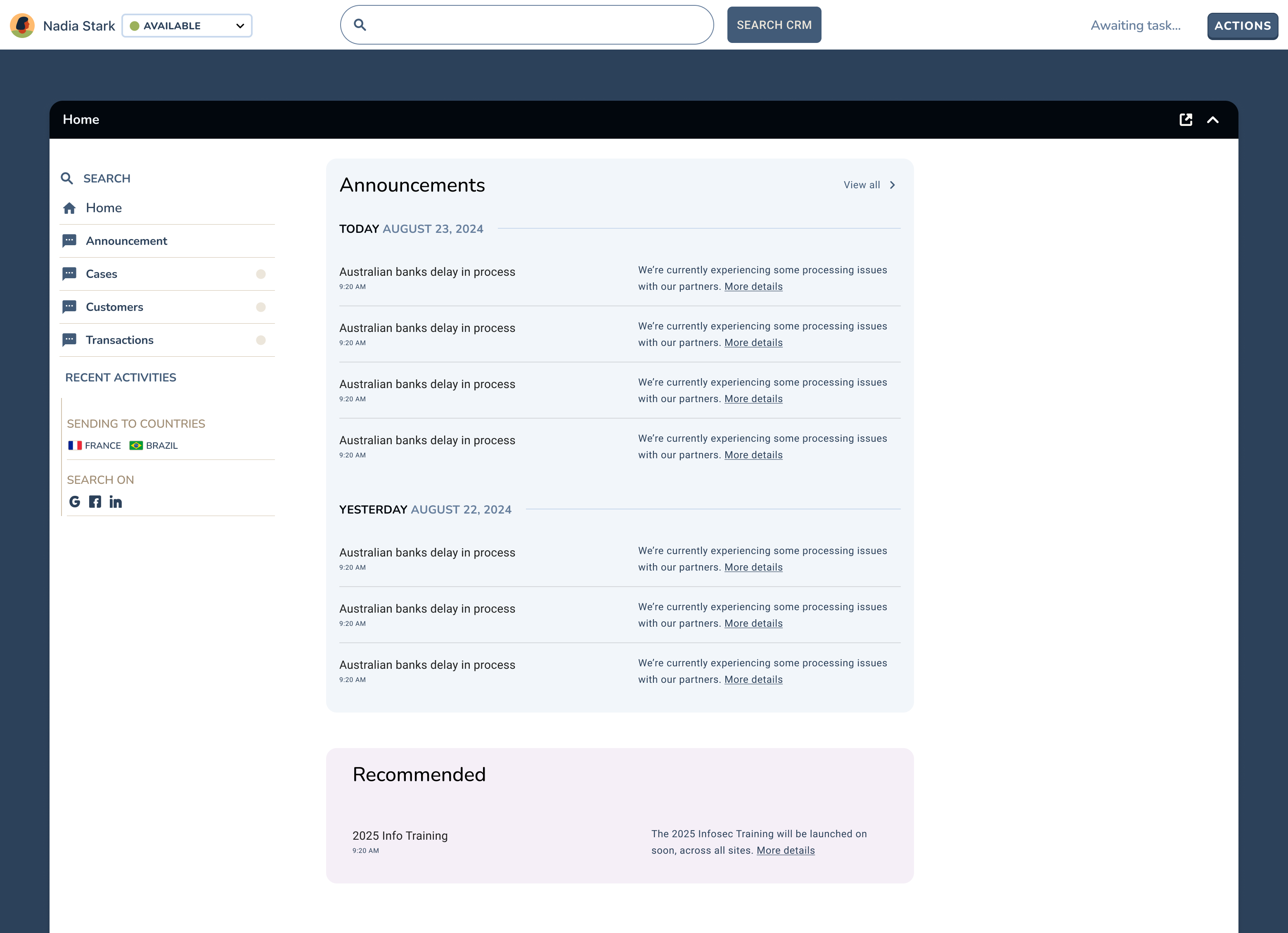Collapse the Home panel with the chevron
Viewport: 1288px width, 933px height.
[x=1212, y=120]
